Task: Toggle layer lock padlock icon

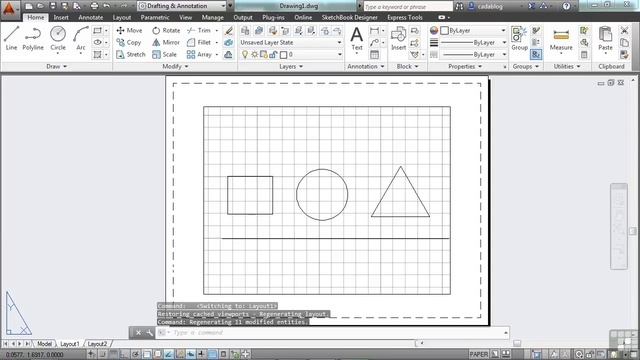Action: click(x=273, y=54)
